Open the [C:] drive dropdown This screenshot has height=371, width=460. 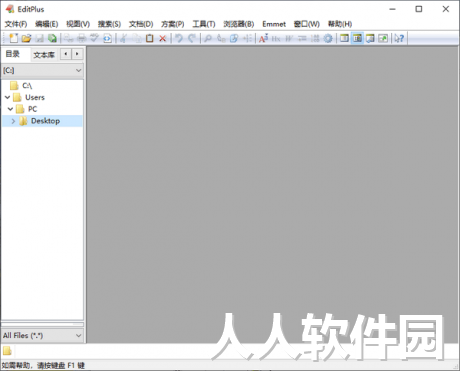click(42, 70)
